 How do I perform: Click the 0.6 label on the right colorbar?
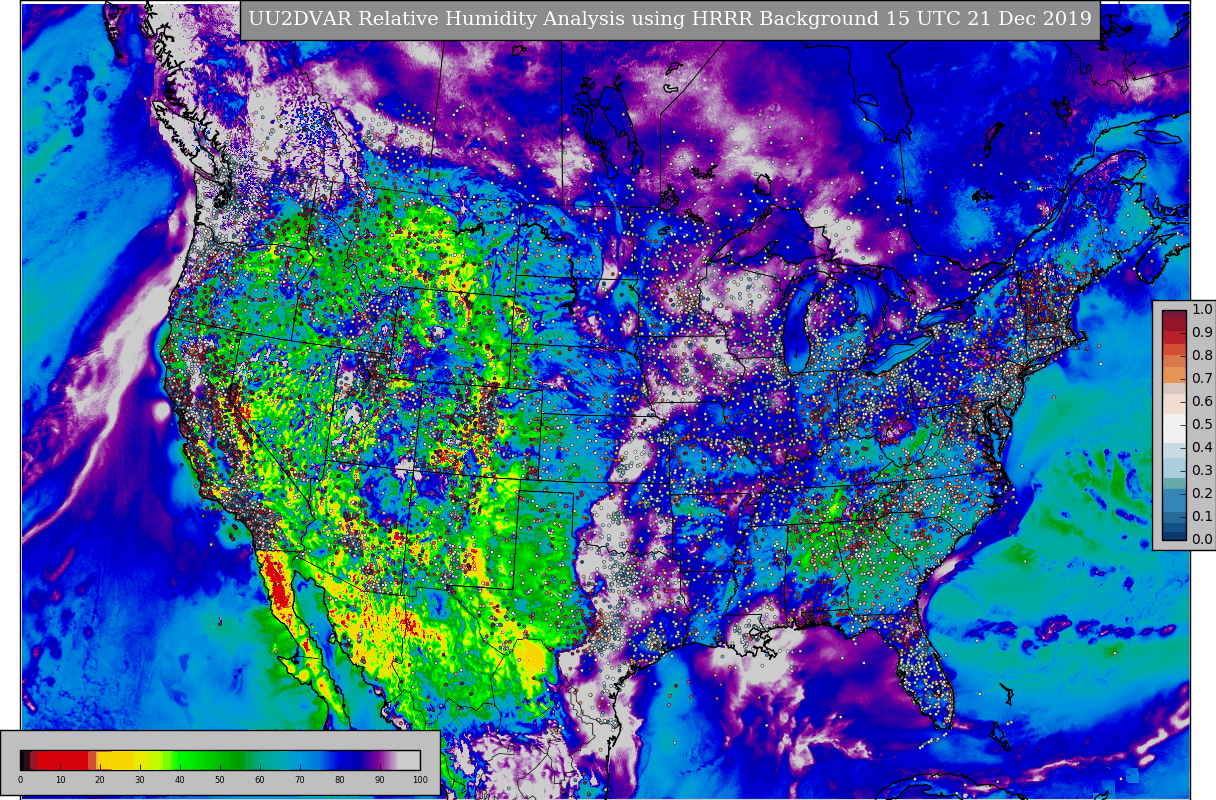tap(1202, 402)
